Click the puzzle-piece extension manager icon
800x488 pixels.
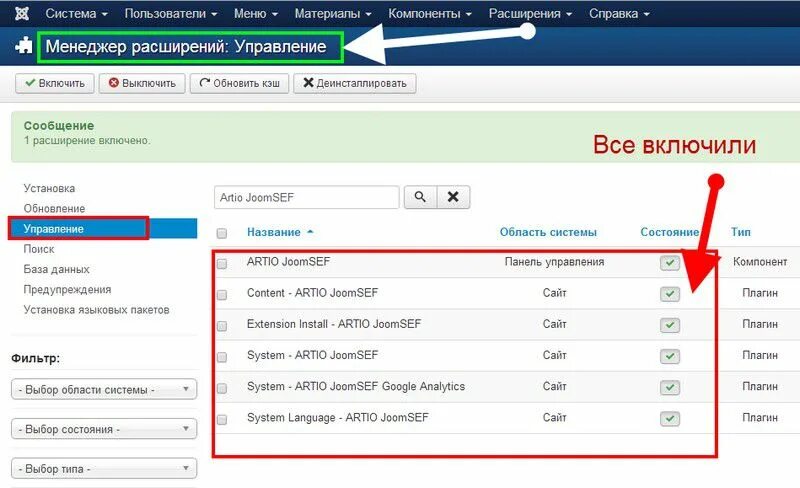coord(23,46)
